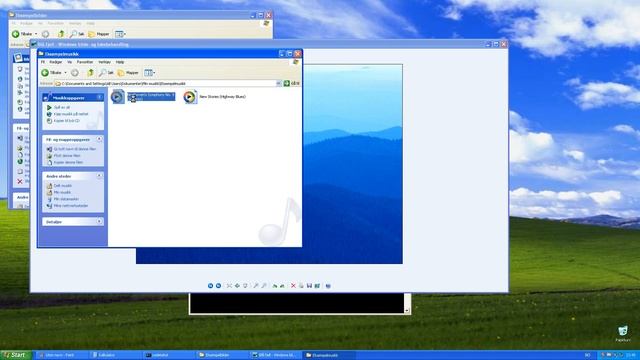640x360 pixels.
Task: Click the Forward arrow in Eksempelmusikk toolbar
Action: (75, 73)
